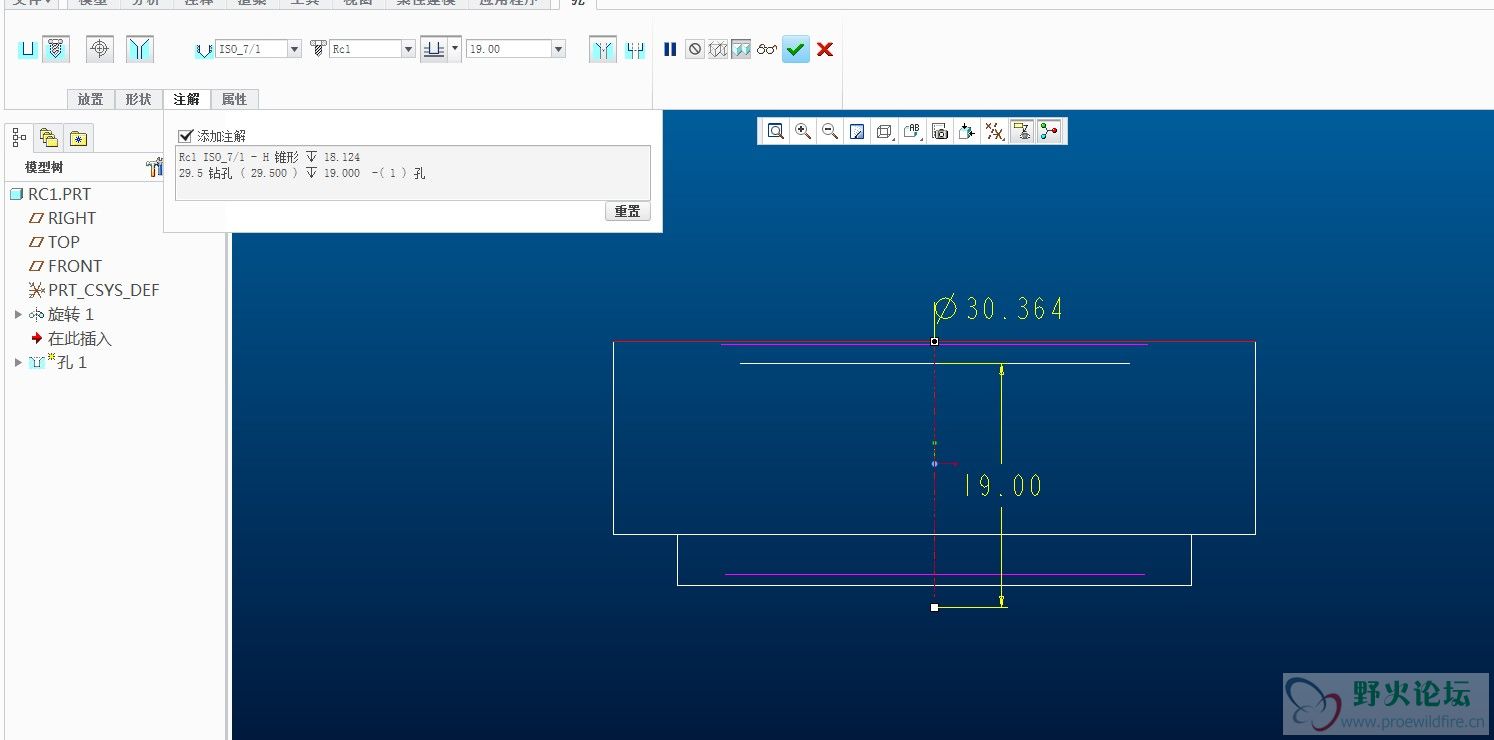The width and height of the screenshot is (1494, 740).
Task: Select the 在此插入 insert-here marker
Action: (71, 339)
